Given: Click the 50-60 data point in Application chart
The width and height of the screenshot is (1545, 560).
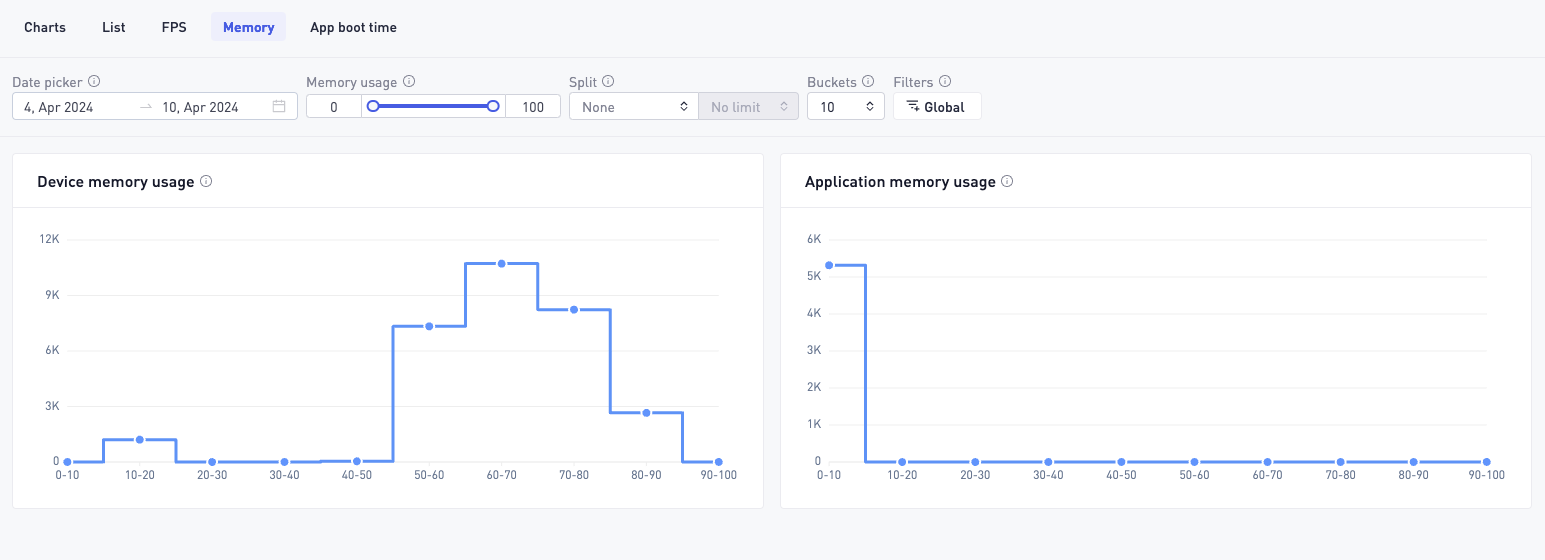Looking at the screenshot, I should coord(1194,462).
